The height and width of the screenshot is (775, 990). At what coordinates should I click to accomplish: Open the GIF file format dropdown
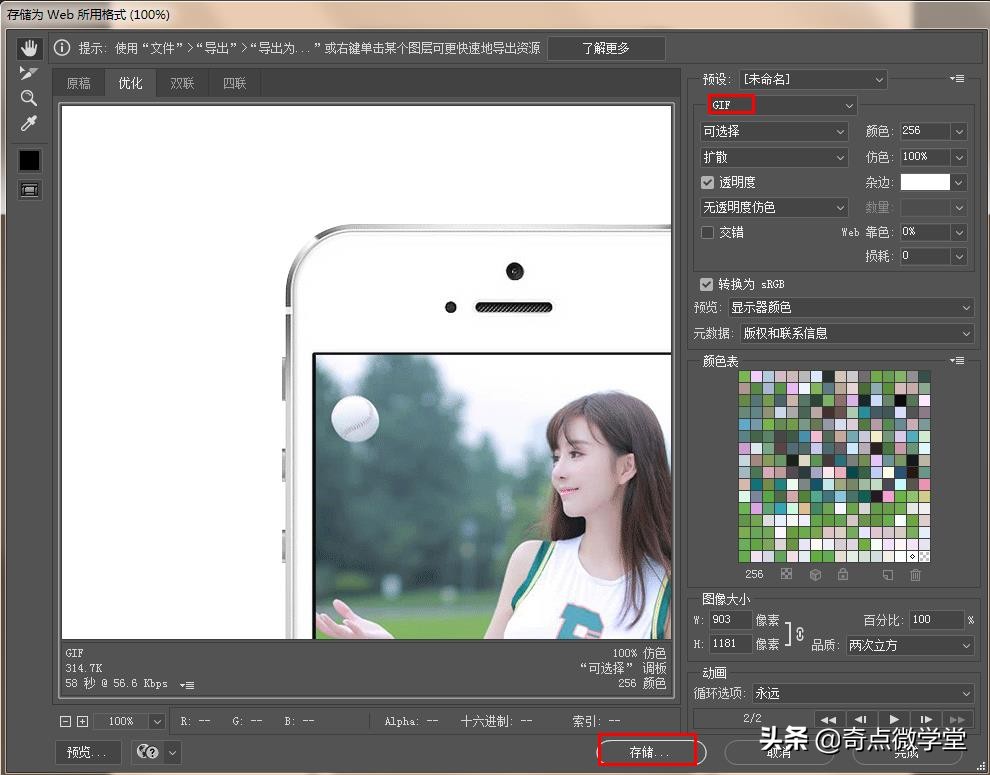click(x=781, y=105)
